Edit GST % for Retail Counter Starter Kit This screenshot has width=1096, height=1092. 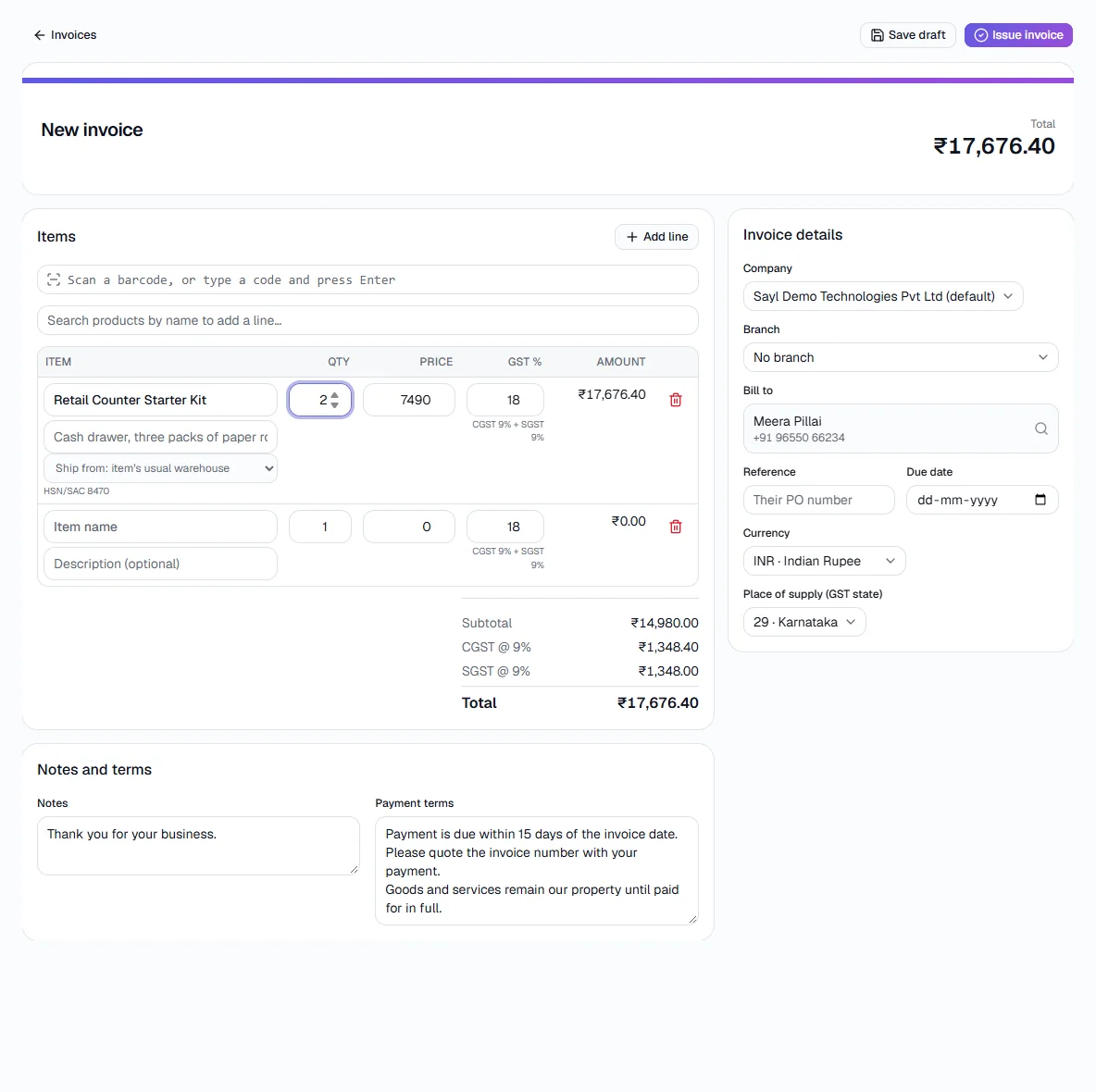tap(504, 400)
